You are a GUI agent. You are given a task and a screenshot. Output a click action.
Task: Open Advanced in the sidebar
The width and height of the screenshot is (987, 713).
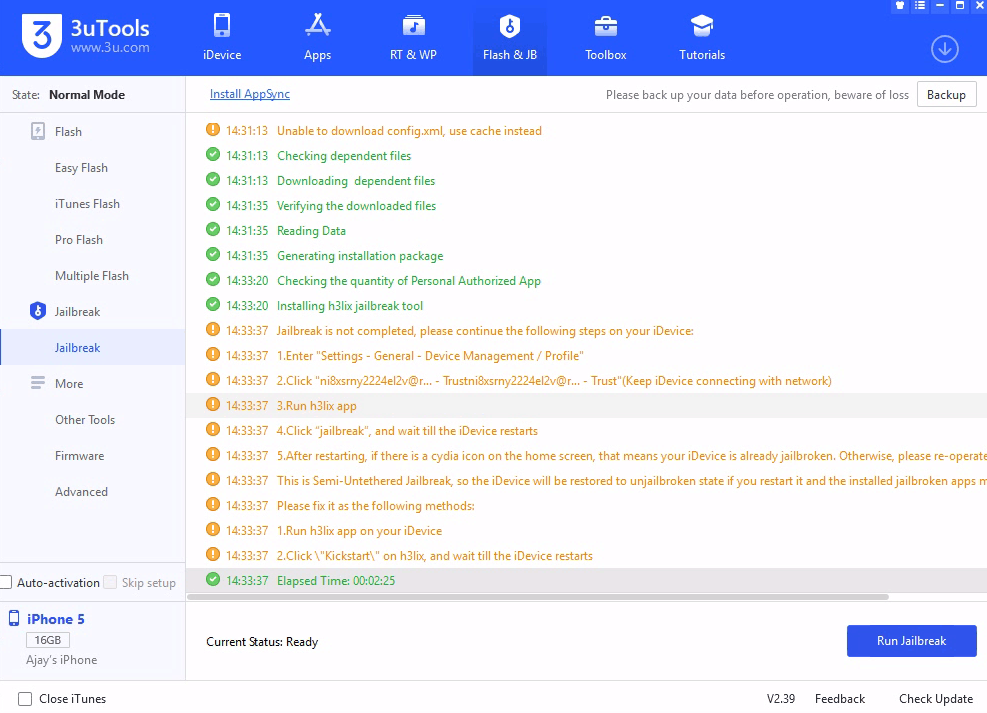pyautogui.click(x=81, y=491)
